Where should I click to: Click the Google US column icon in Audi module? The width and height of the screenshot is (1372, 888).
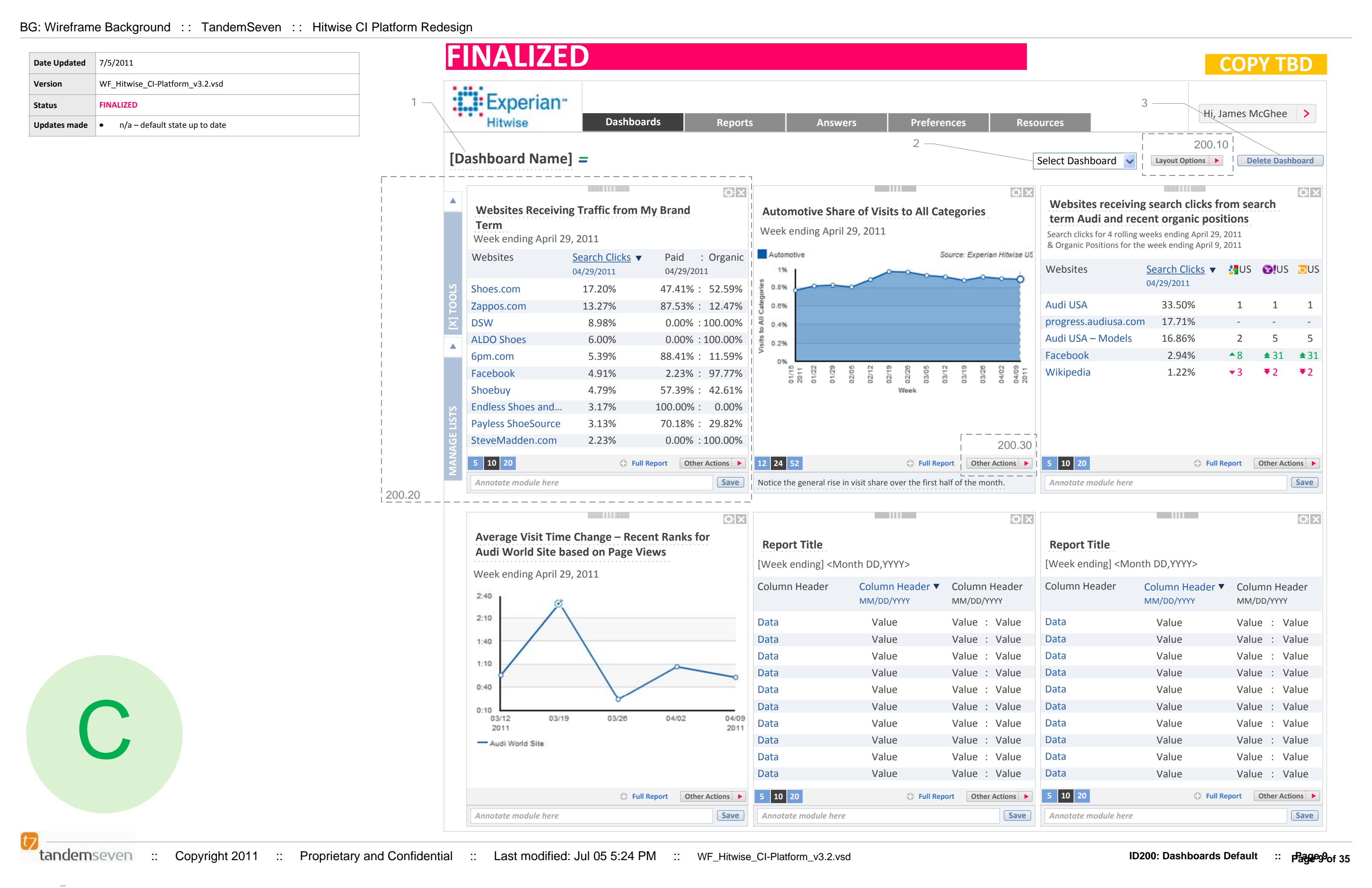click(x=1234, y=269)
